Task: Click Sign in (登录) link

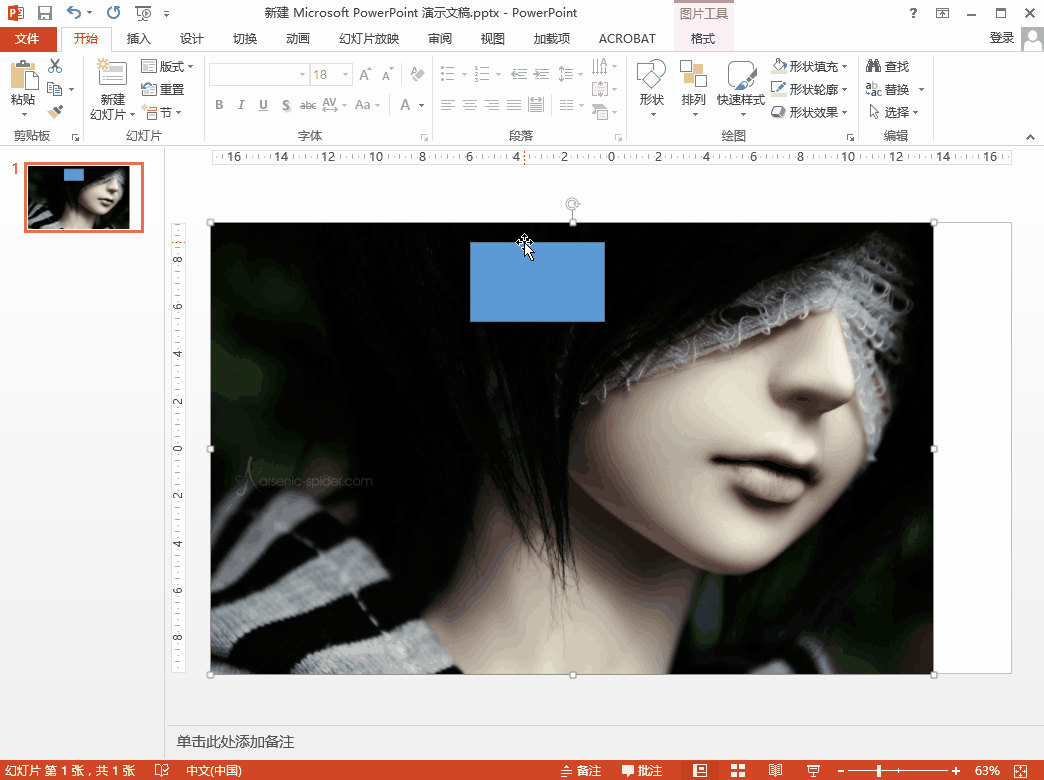Action: 1001,37
